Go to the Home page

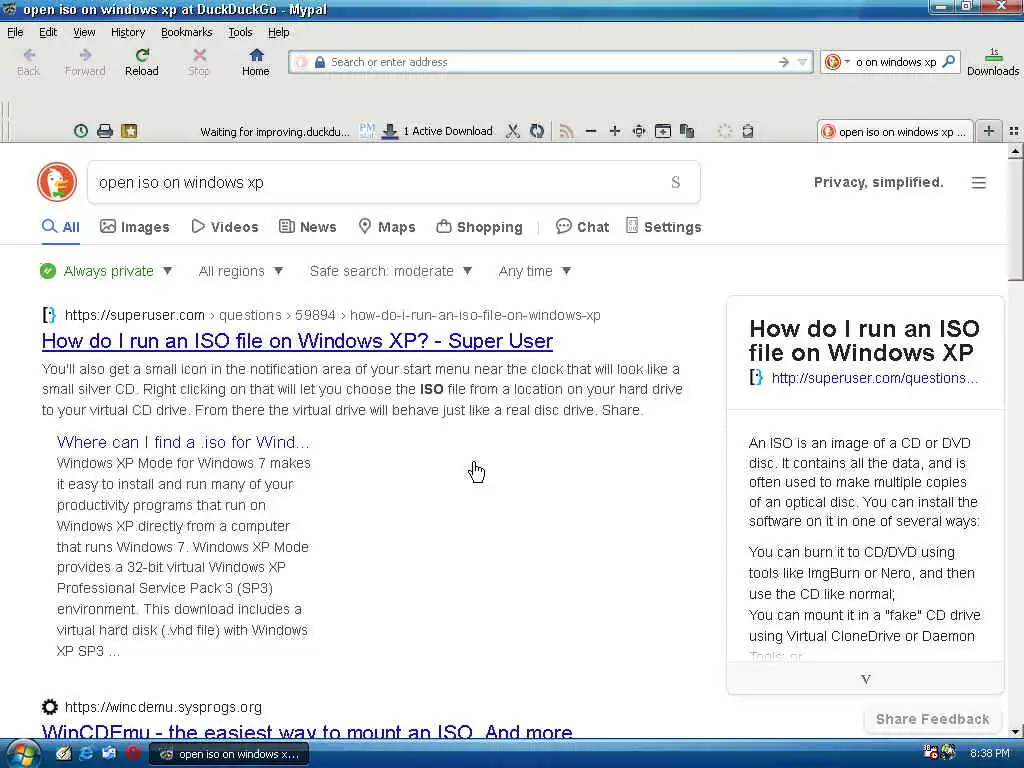coord(255,62)
